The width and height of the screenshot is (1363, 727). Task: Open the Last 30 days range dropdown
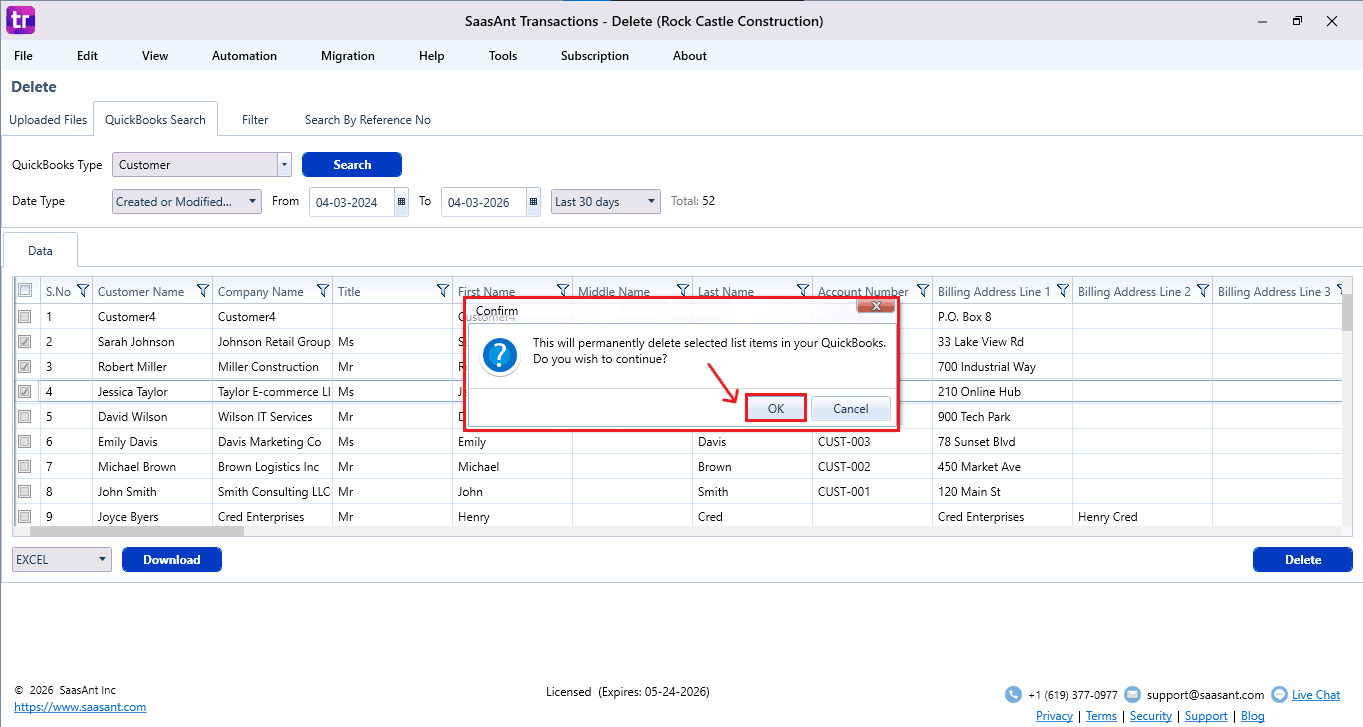tap(652, 202)
